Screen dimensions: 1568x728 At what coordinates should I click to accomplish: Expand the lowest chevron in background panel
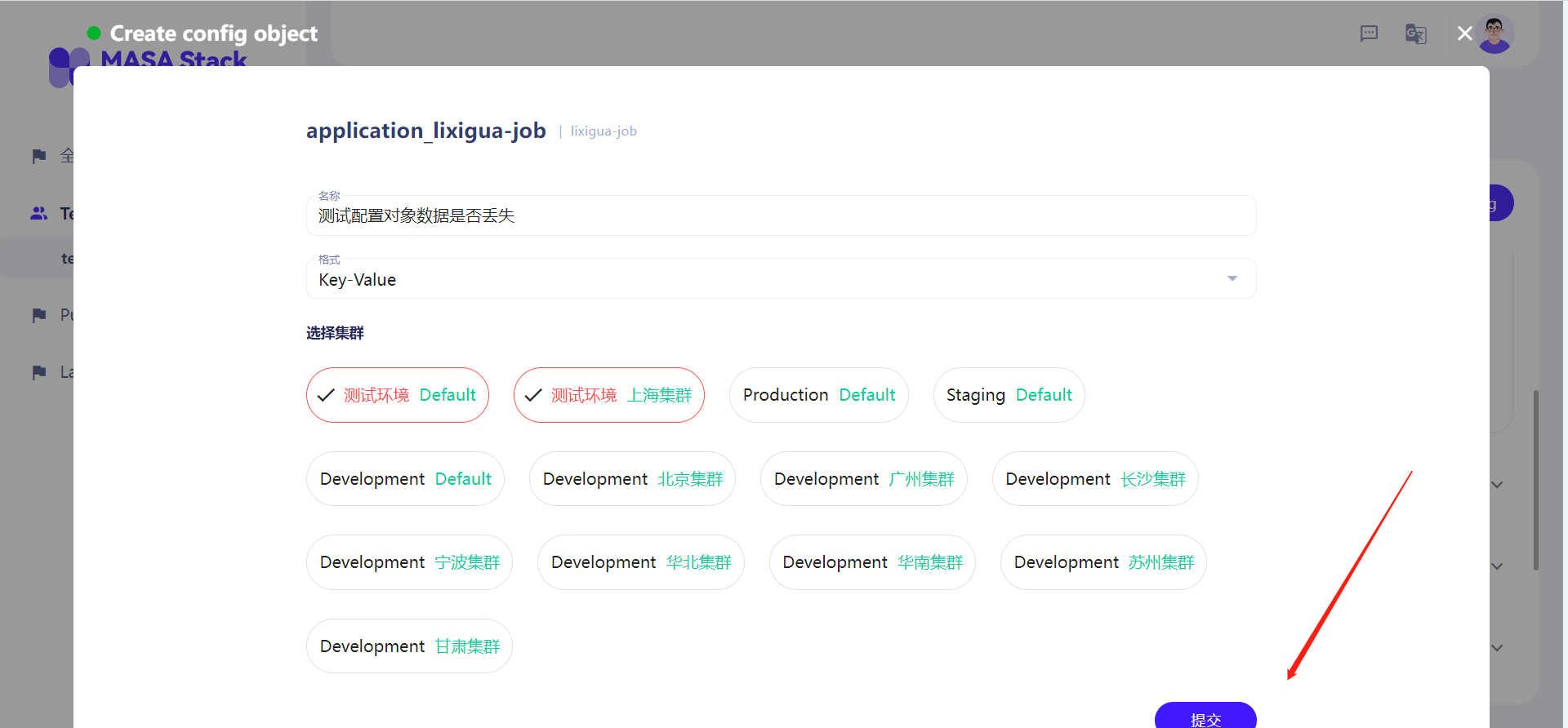1497,648
